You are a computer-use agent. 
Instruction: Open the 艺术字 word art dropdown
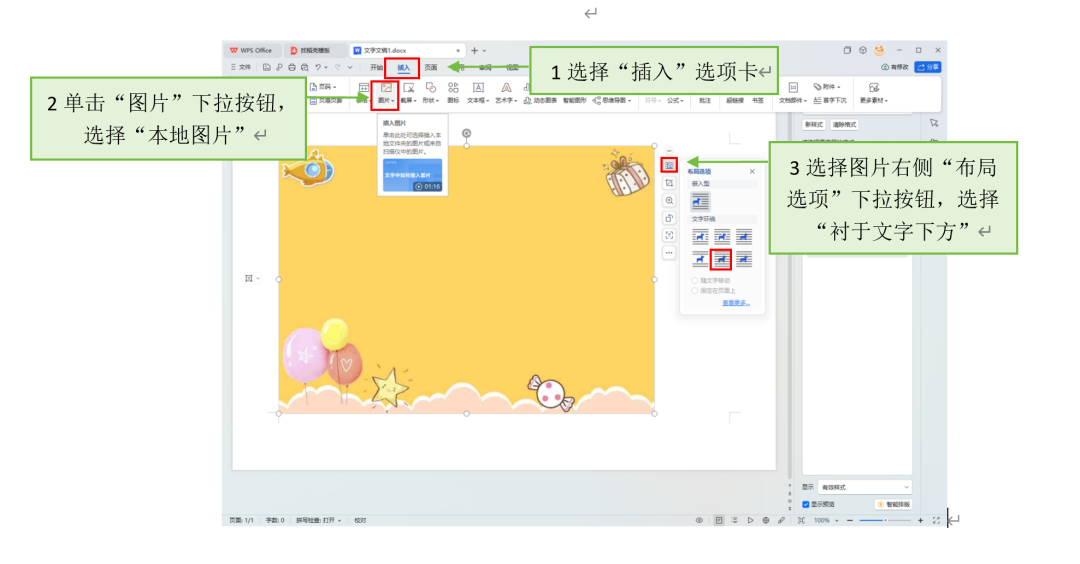pos(506,93)
